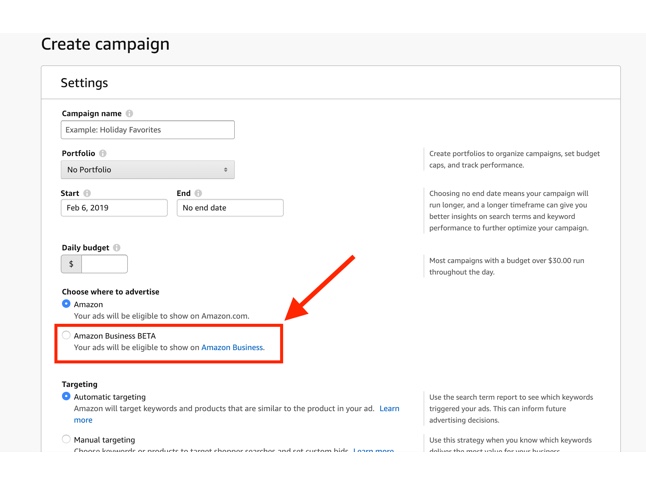Click the Campaign name info icon
This screenshot has height=485, width=646.
(129, 114)
